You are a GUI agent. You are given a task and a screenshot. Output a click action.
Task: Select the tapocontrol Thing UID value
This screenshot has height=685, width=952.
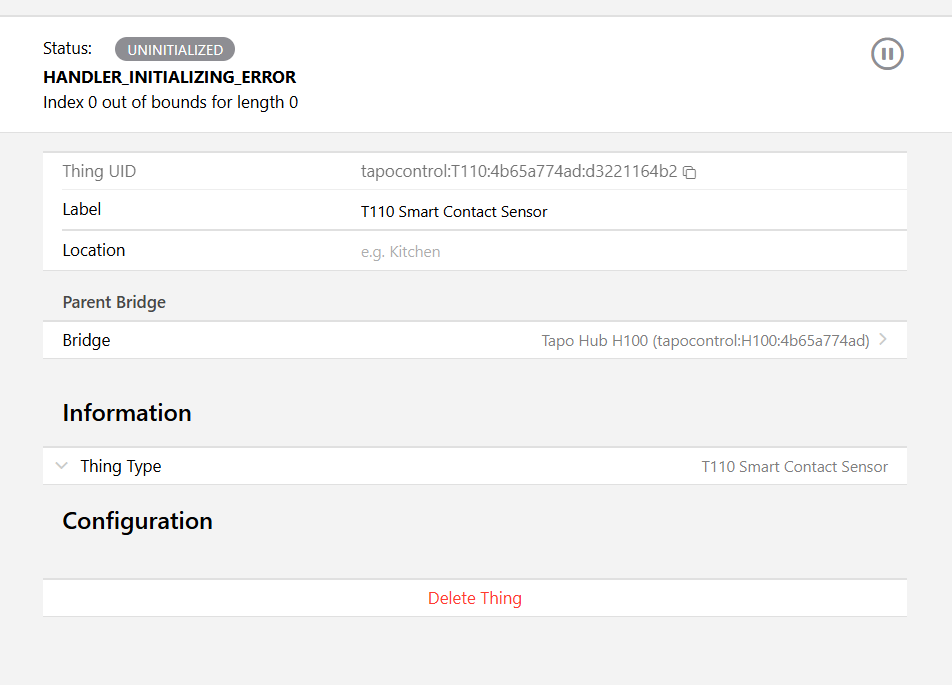click(518, 171)
